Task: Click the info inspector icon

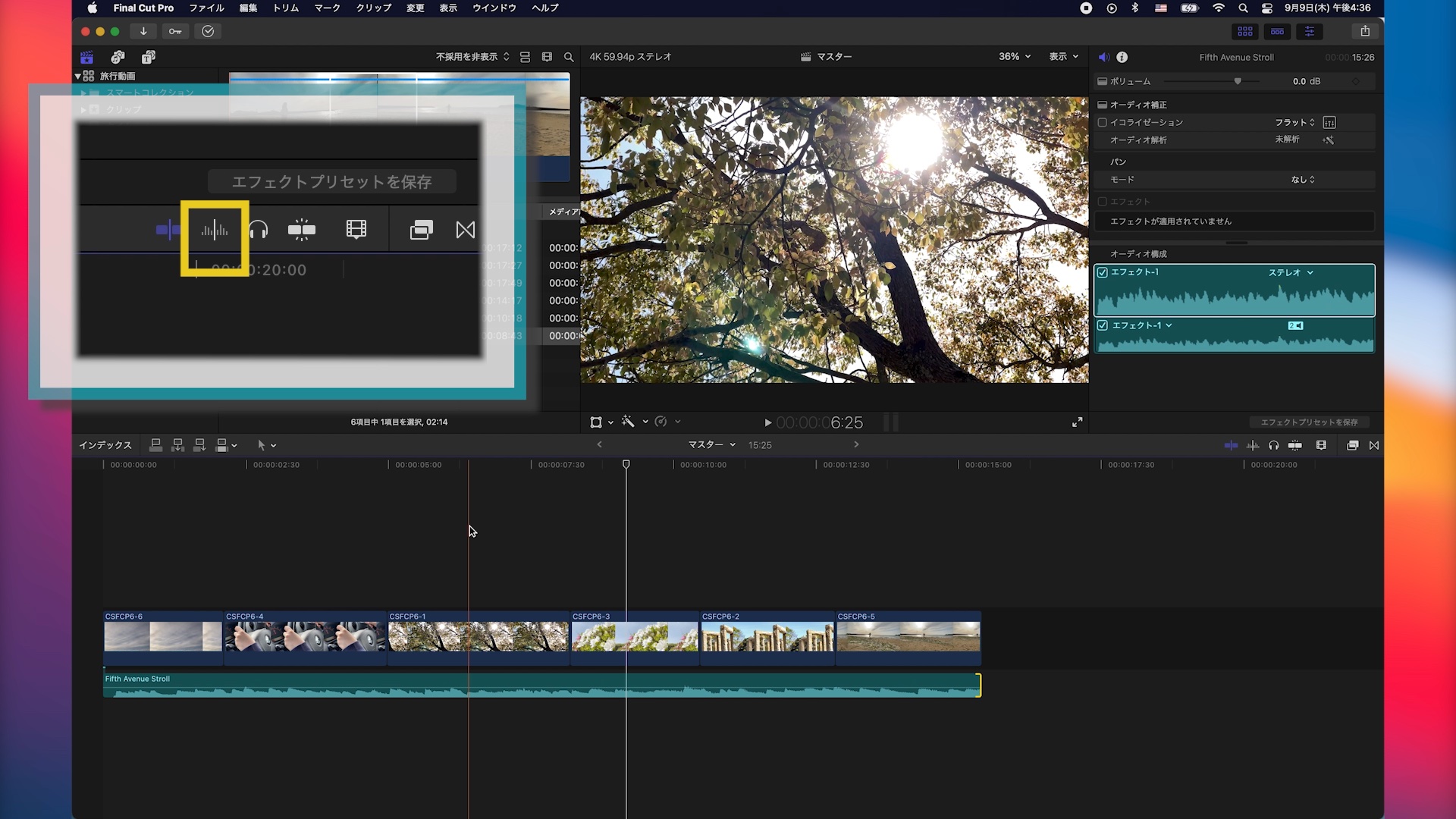Action: pyautogui.click(x=1122, y=57)
